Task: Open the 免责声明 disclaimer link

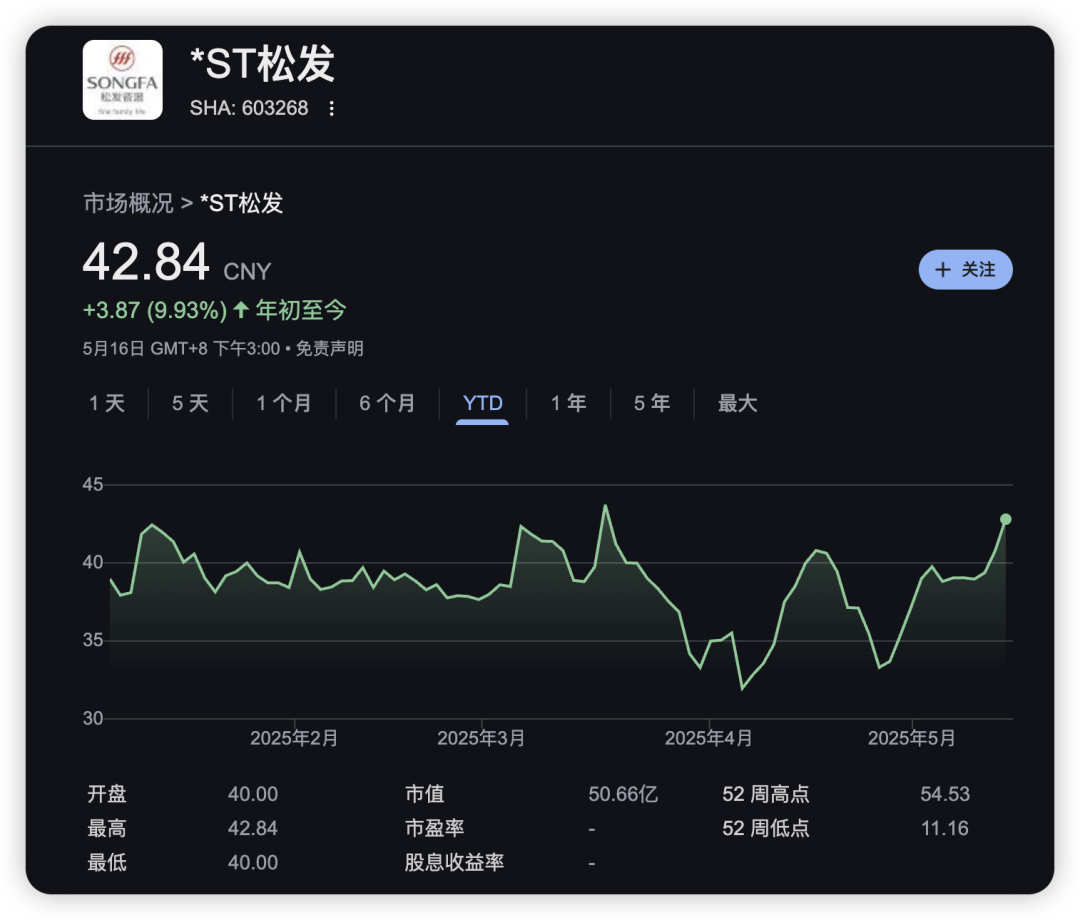Action: click(329, 348)
